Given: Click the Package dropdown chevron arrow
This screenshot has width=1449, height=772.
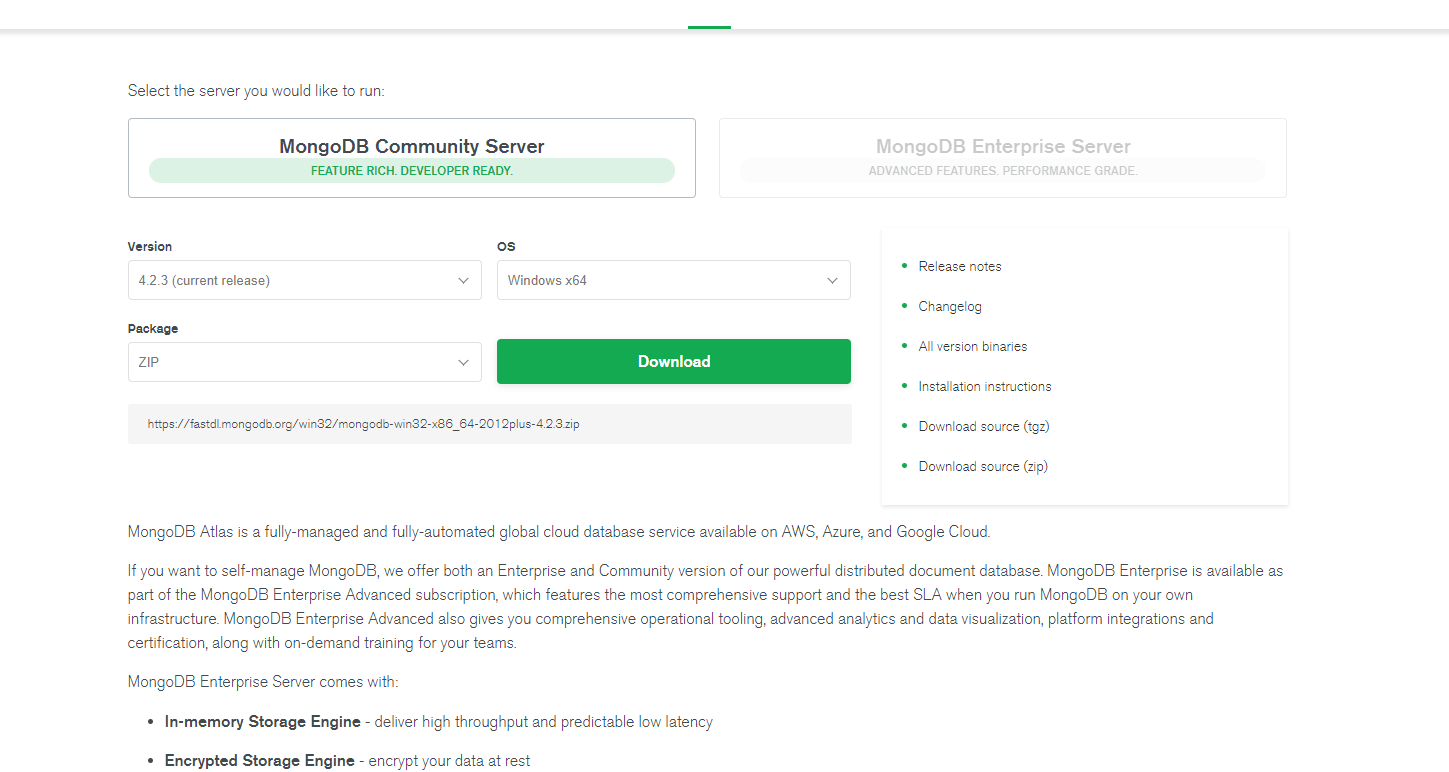Looking at the screenshot, I should click(x=463, y=363).
